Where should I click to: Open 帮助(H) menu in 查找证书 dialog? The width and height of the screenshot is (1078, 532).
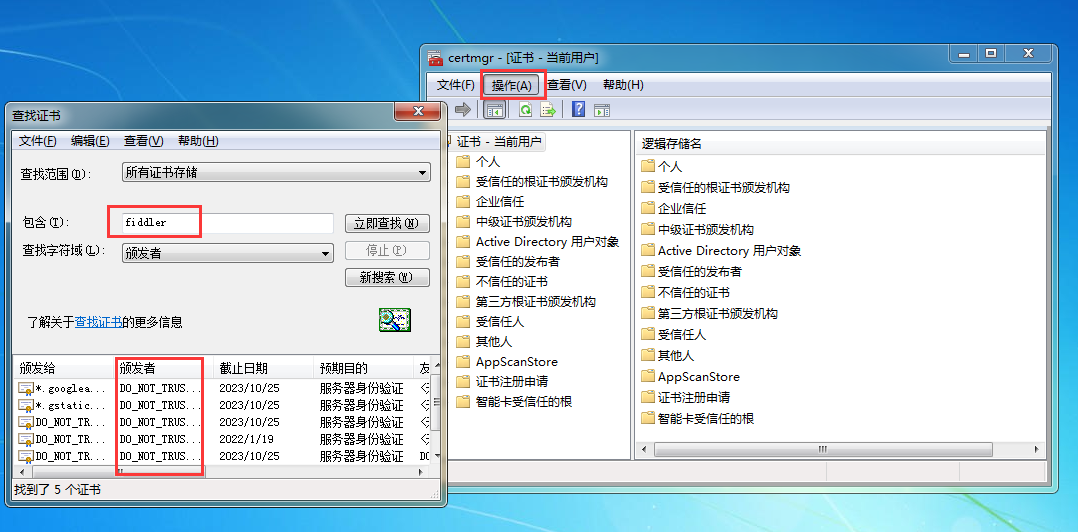coord(198,141)
